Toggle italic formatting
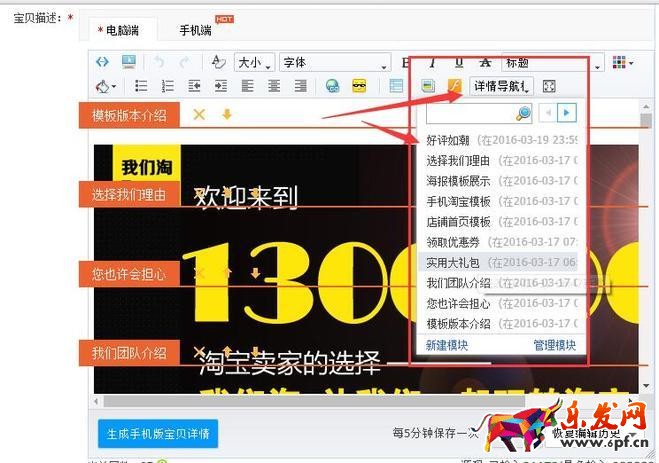This screenshot has height=463, width=659. [433, 63]
